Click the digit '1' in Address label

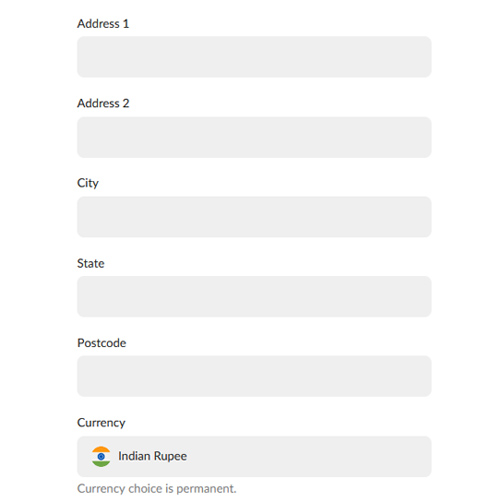[126, 24]
